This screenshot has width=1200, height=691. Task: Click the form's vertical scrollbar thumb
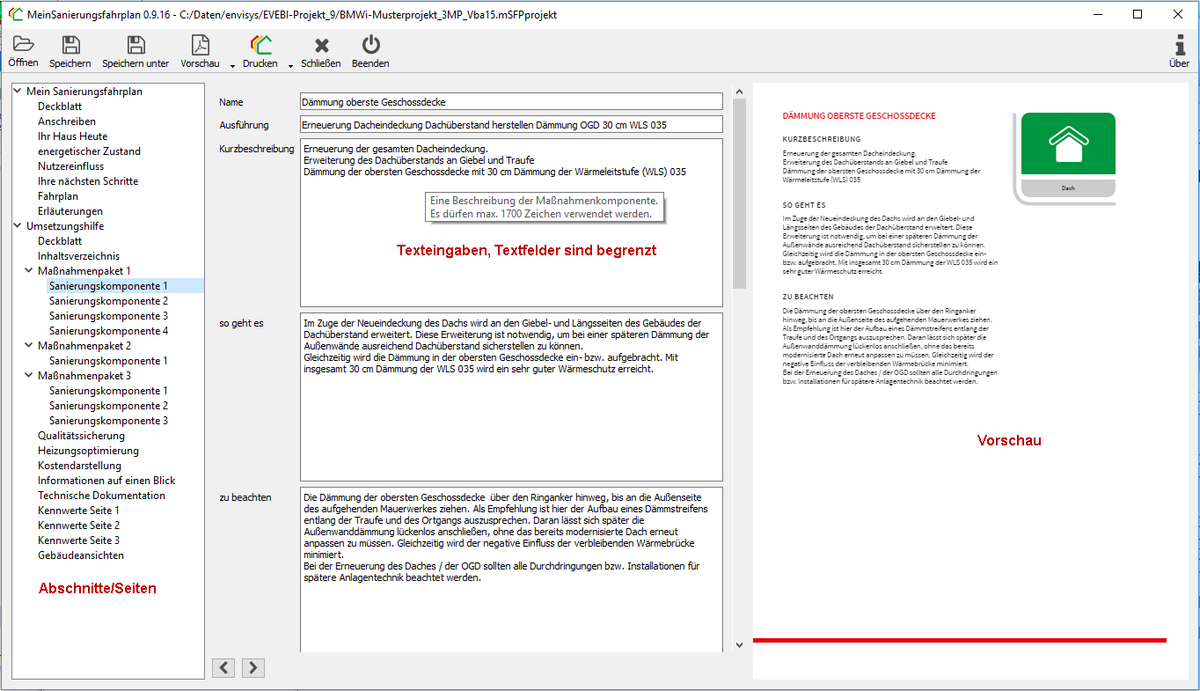point(739,195)
